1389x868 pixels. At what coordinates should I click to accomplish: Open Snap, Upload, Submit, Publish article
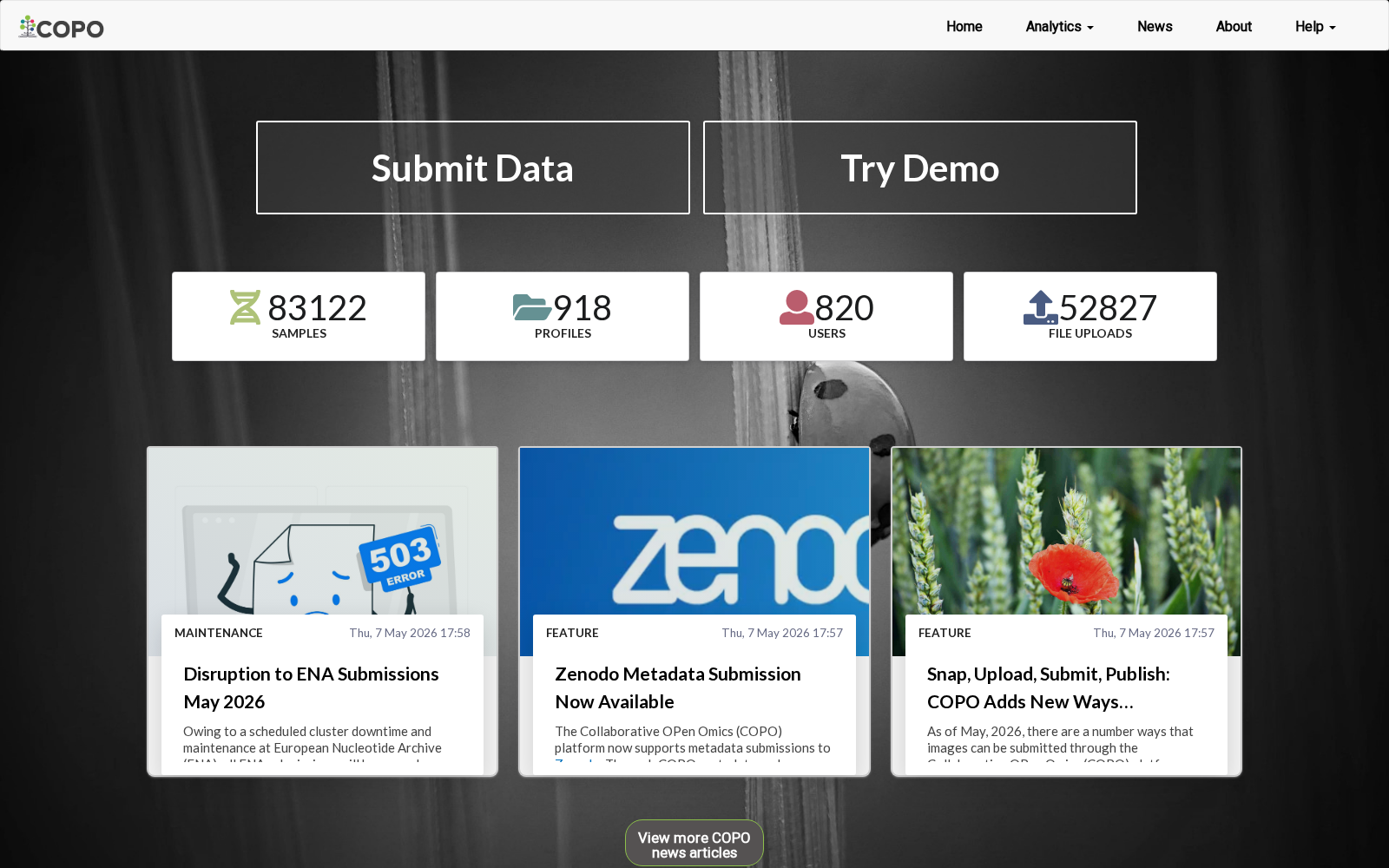tap(1049, 687)
